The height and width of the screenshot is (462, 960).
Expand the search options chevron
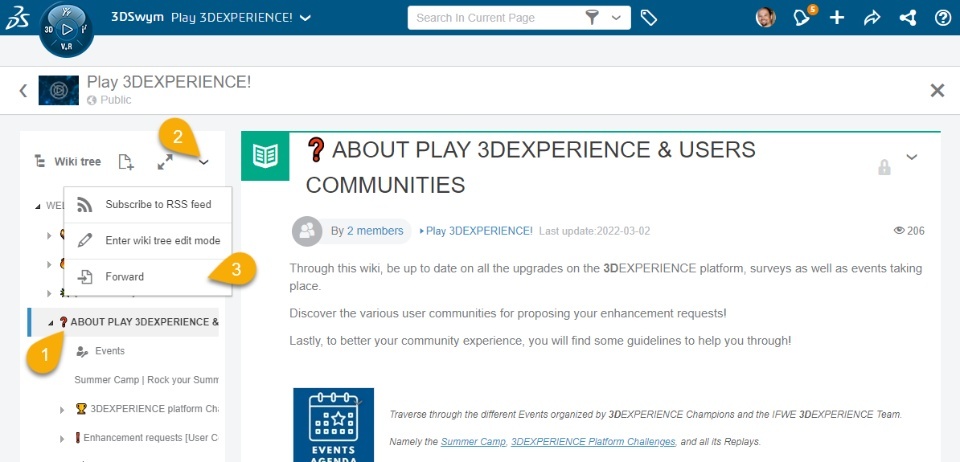pos(616,18)
